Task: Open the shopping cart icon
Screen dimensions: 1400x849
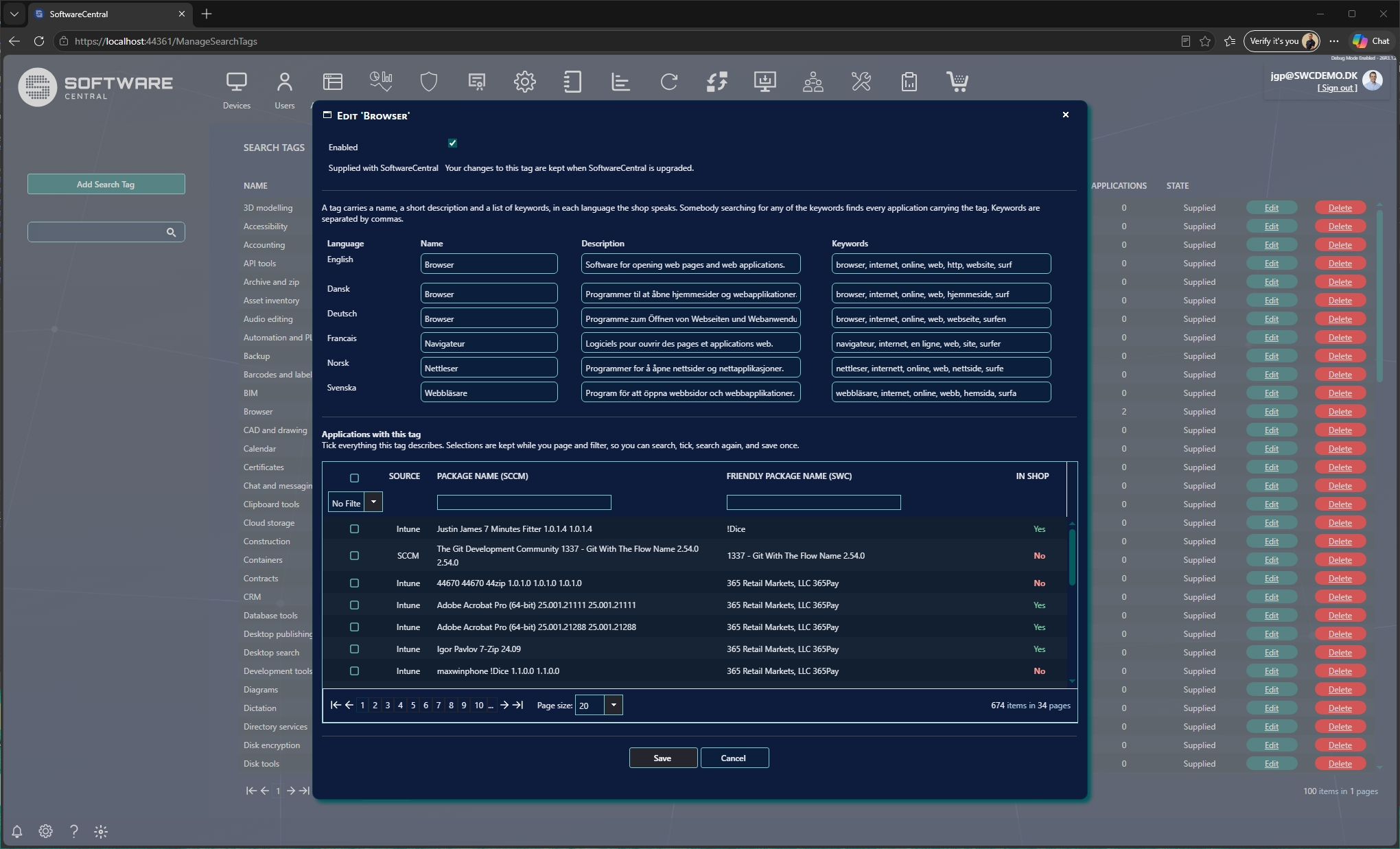Action: click(x=957, y=82)
